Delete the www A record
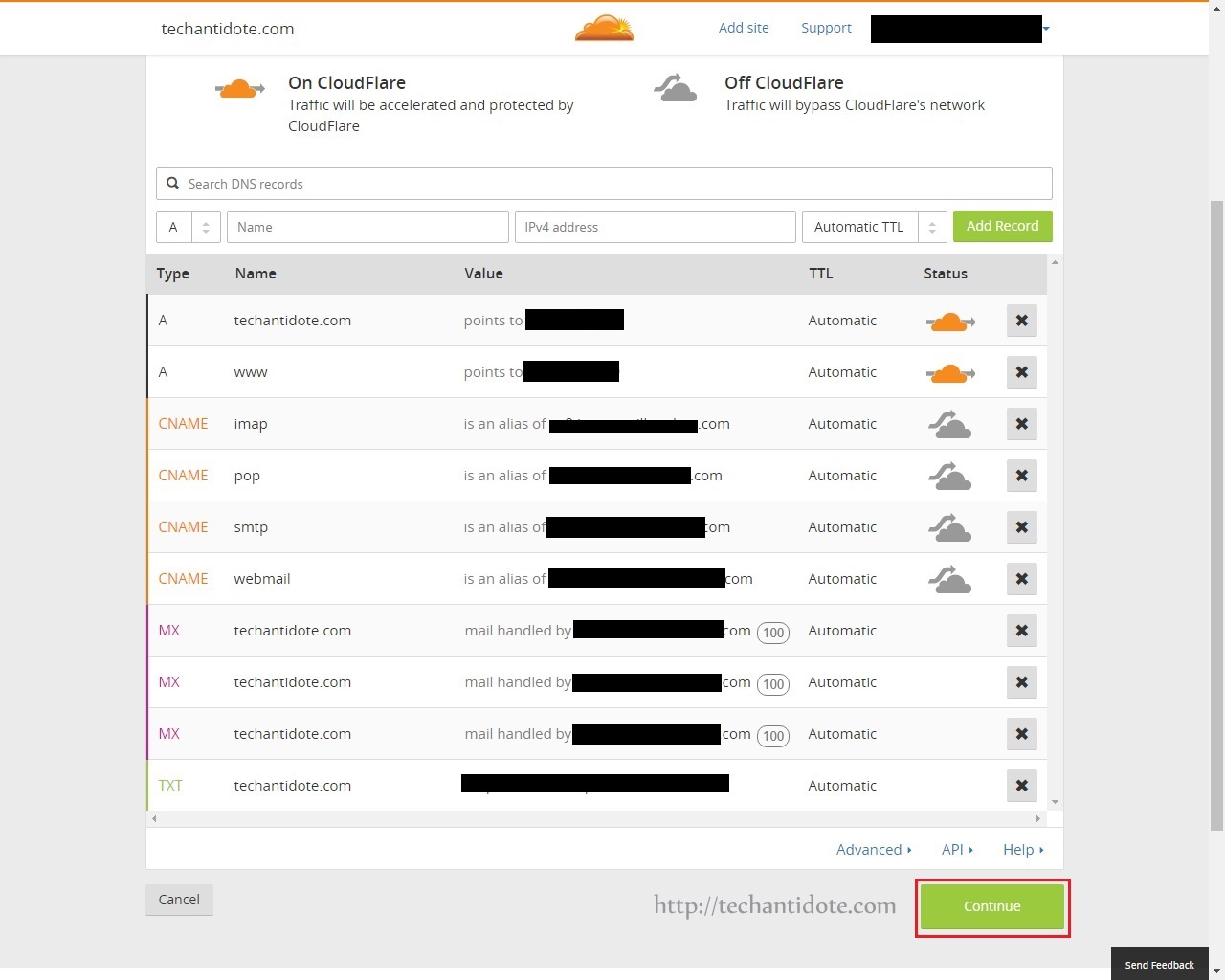The height and width of the screenshot is (980, 1225). (1022, 372)
